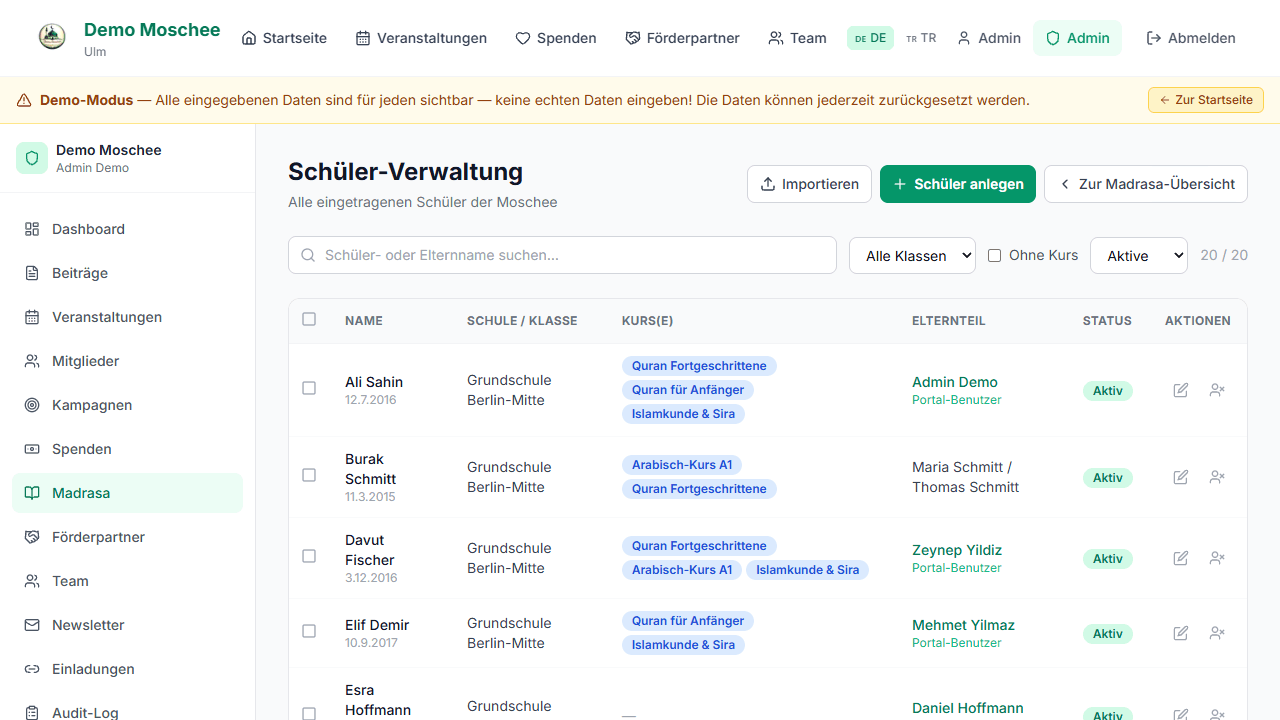
Task: Click the student counter 20 / 20
Action: [1224, 255]
